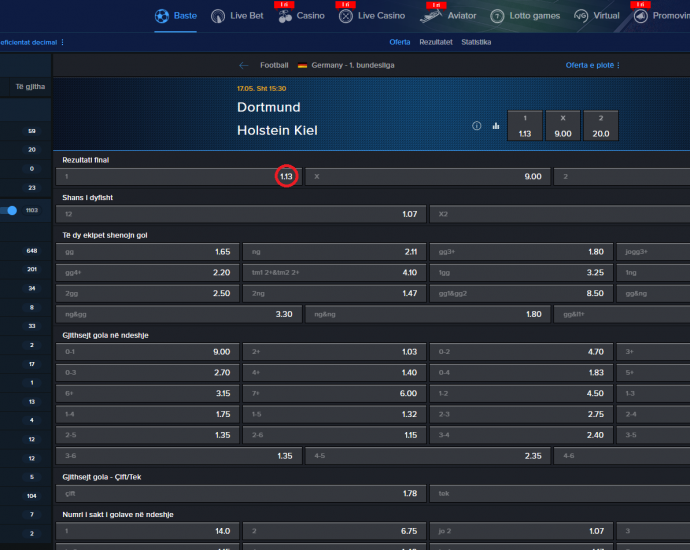Expand the Oferta e plotë menu

(x=593, y=65)
